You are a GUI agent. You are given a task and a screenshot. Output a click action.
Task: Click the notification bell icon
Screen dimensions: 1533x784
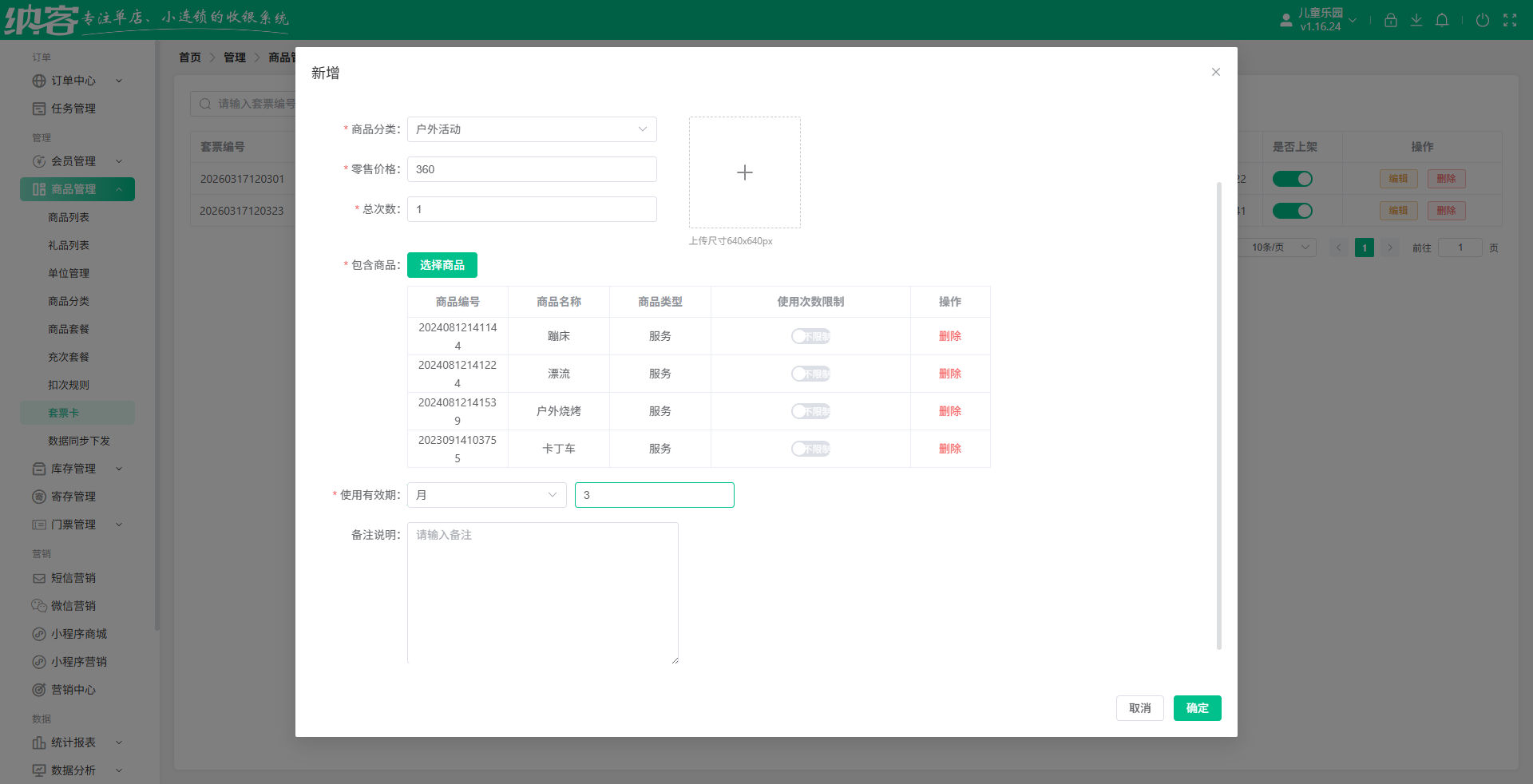pyautogui.click(x=1442, y=20)
